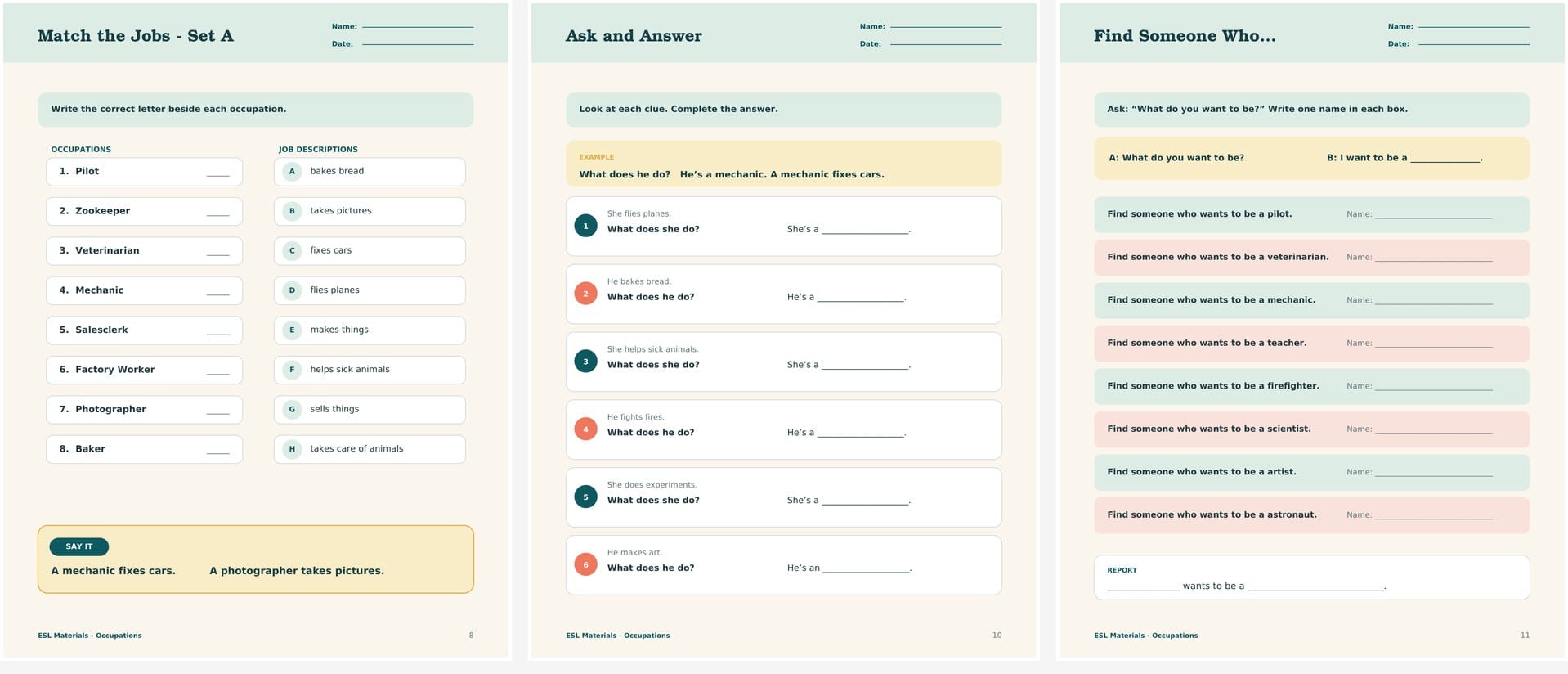Screen dimensions: 1568x674
Task: Click number 1 circle for She flies planes
Action: 585,226
